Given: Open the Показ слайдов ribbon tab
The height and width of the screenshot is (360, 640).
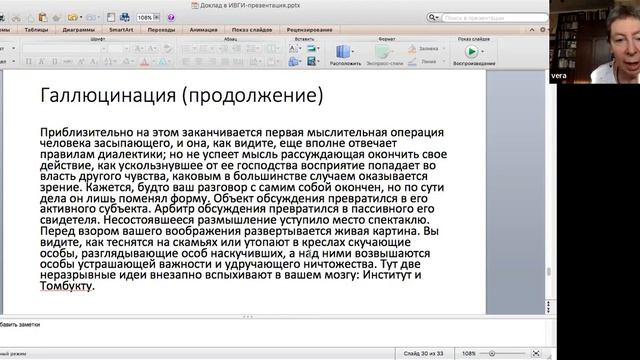Looking at the screenshot, I should click(x=252, y=30).
